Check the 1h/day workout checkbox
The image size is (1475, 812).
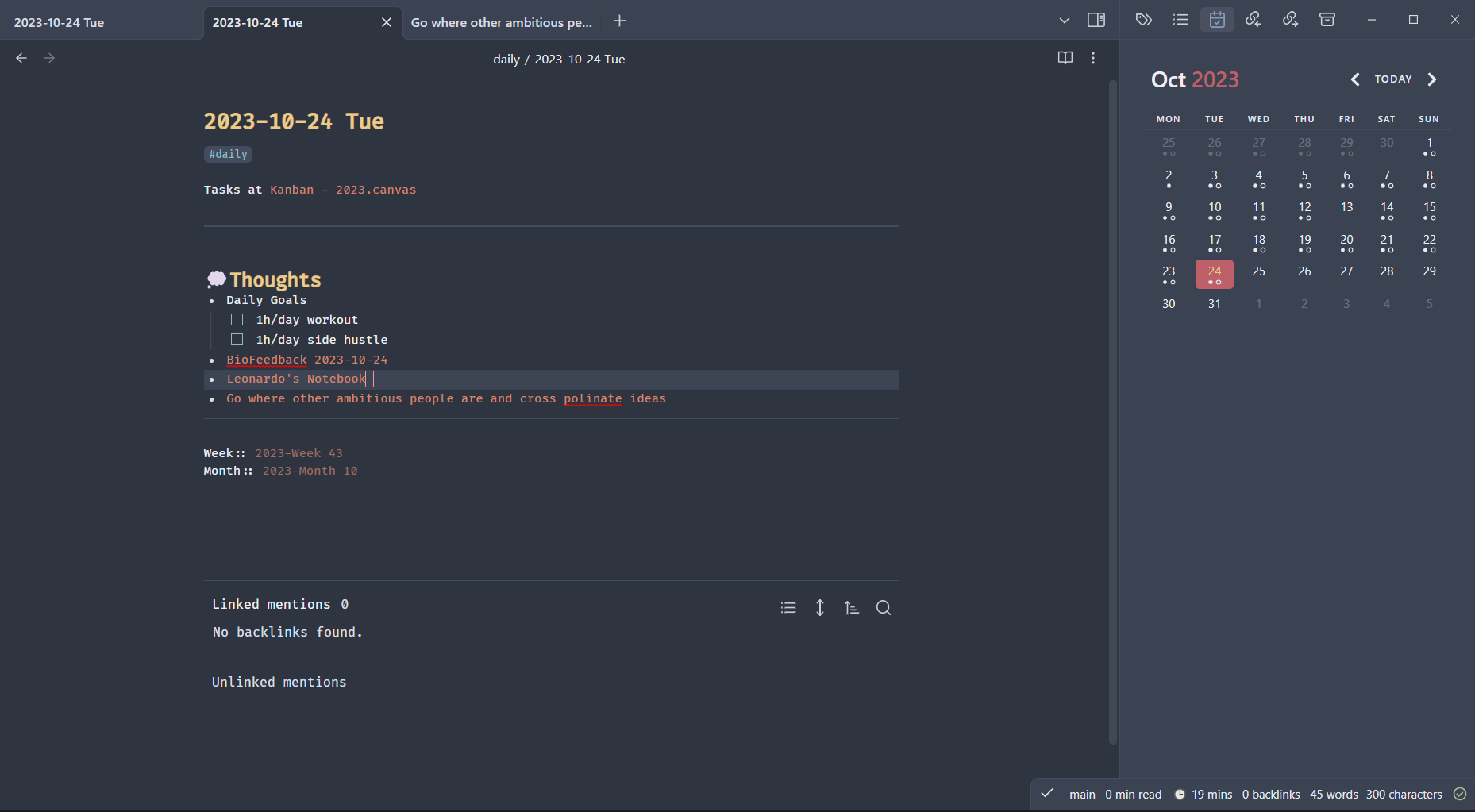(237, 320)
